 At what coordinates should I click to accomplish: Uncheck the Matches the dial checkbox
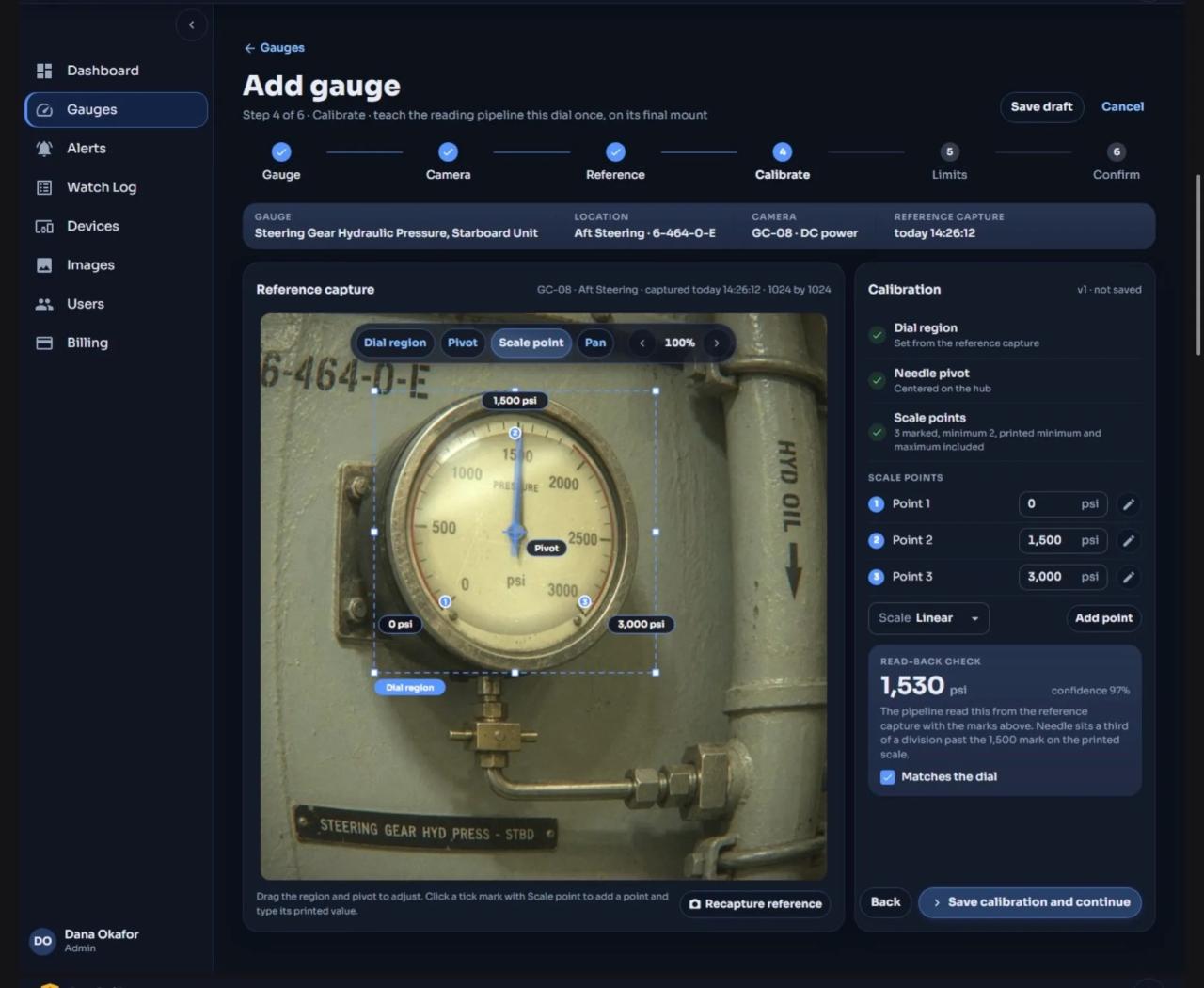click(x=887, y=777)
